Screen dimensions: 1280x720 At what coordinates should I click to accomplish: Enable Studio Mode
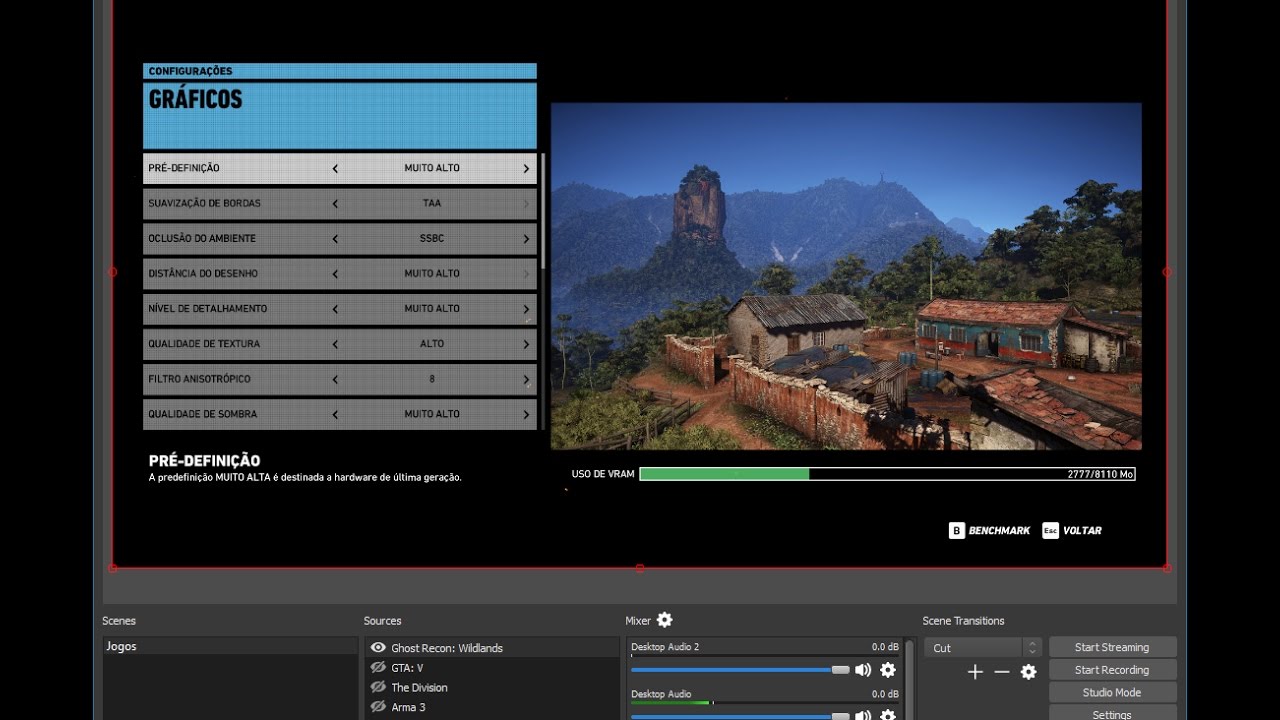pos(1112,692)
